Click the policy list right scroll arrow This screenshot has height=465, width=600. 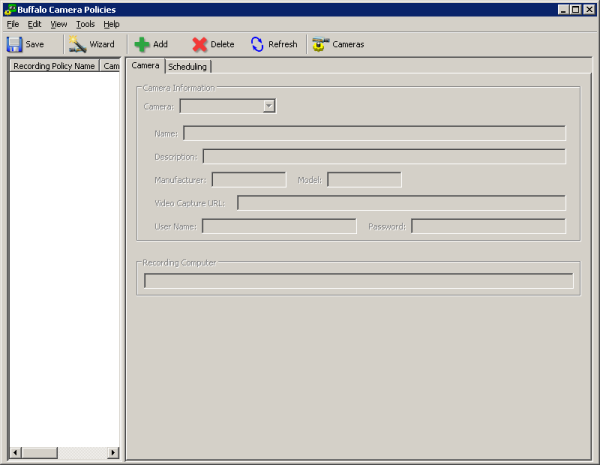tap(113, 453)
